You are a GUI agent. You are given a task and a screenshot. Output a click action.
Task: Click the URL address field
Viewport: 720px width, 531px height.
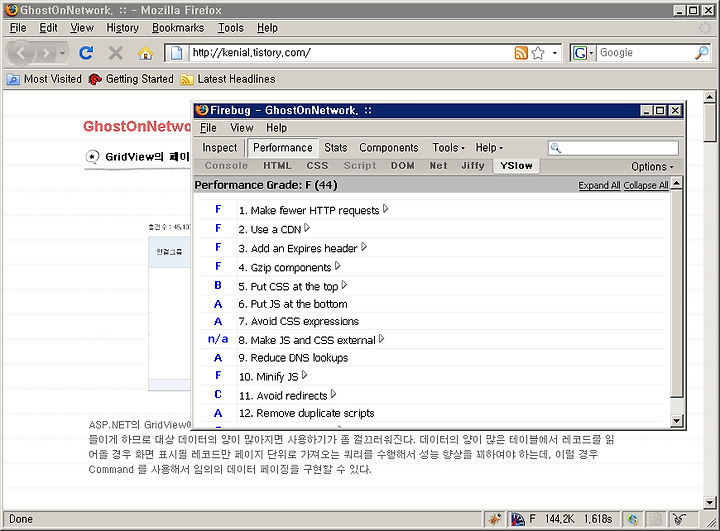pyautogui.click(x=351, y=53)
